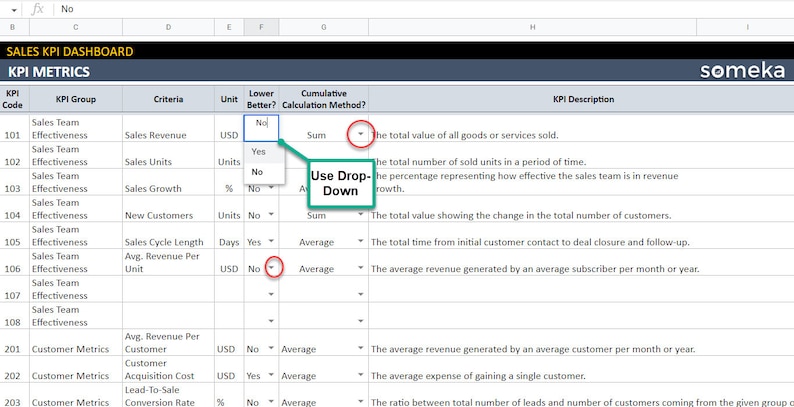Image resolution: width=794 pixels, height=407 pixels.
Task: Click the formula bar containing No
Action: [425, 9]
